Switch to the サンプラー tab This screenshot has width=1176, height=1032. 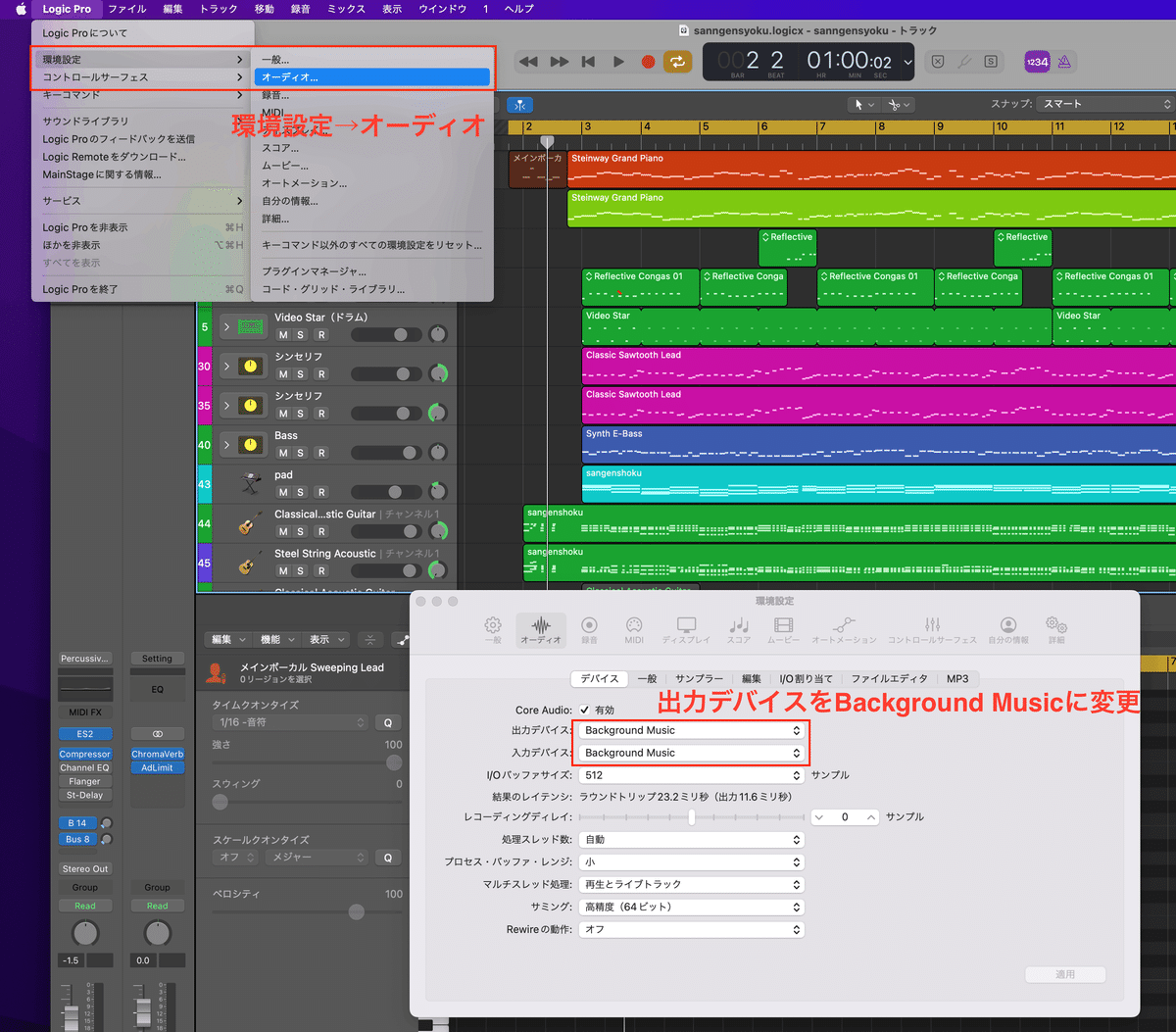(x=699, y=678)
